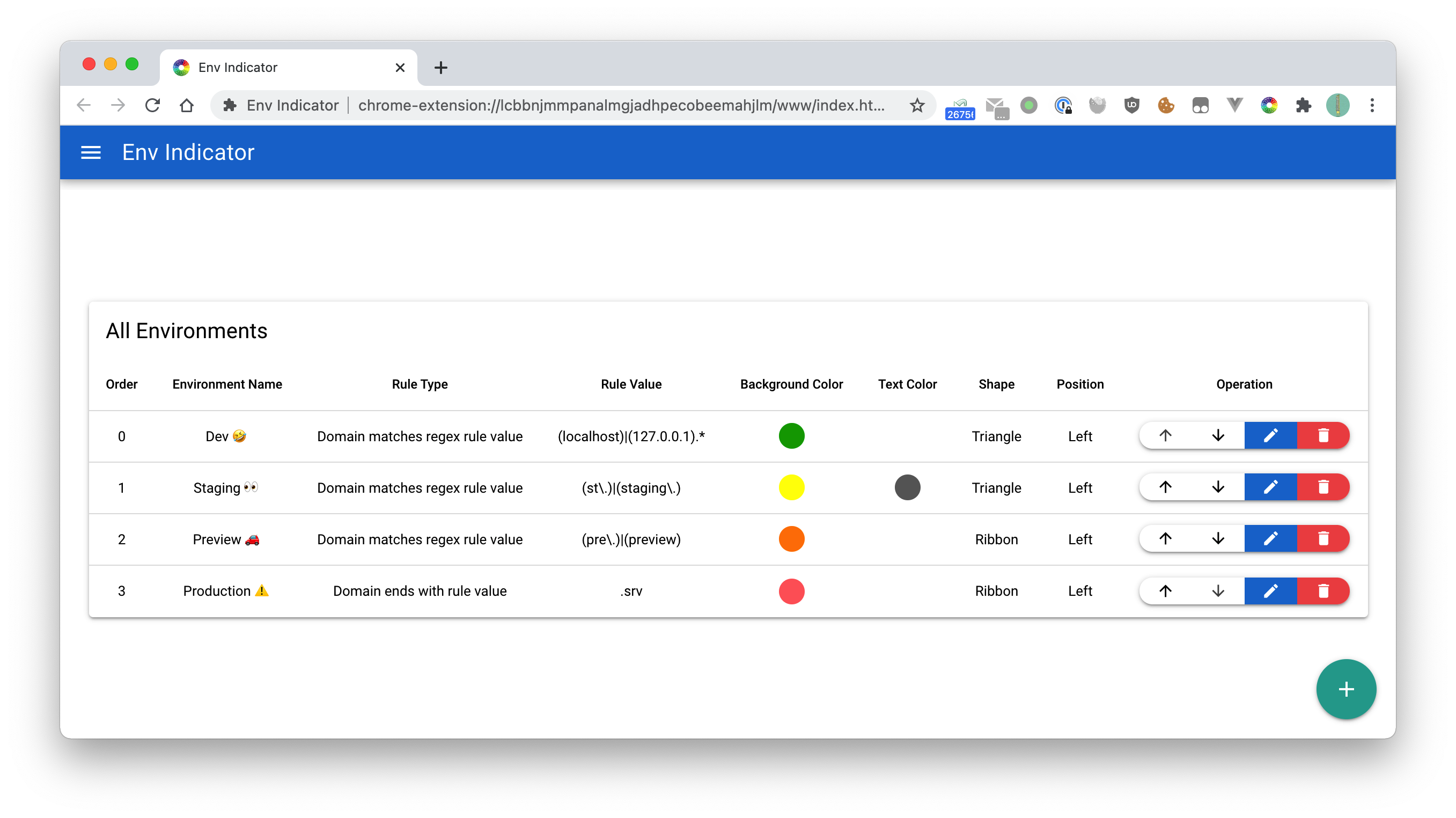Click the hamburger menu icon top left

point(91,153)
